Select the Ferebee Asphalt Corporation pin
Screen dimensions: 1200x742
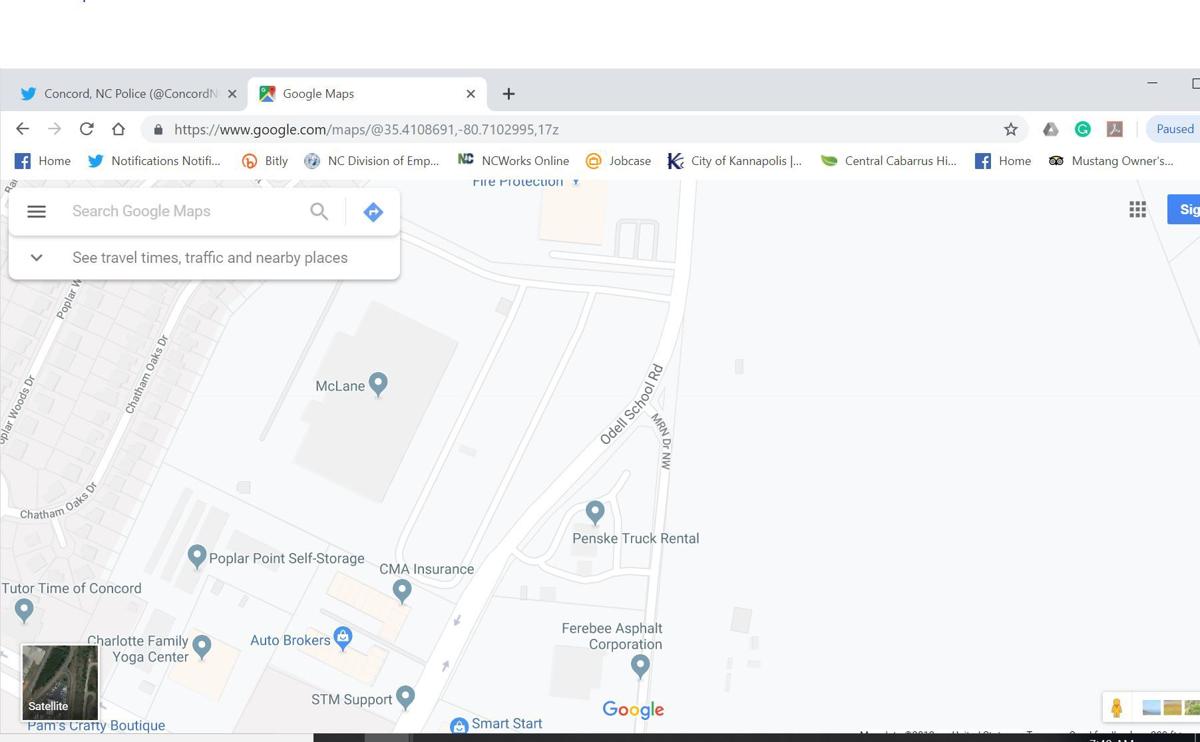point(640,664)
